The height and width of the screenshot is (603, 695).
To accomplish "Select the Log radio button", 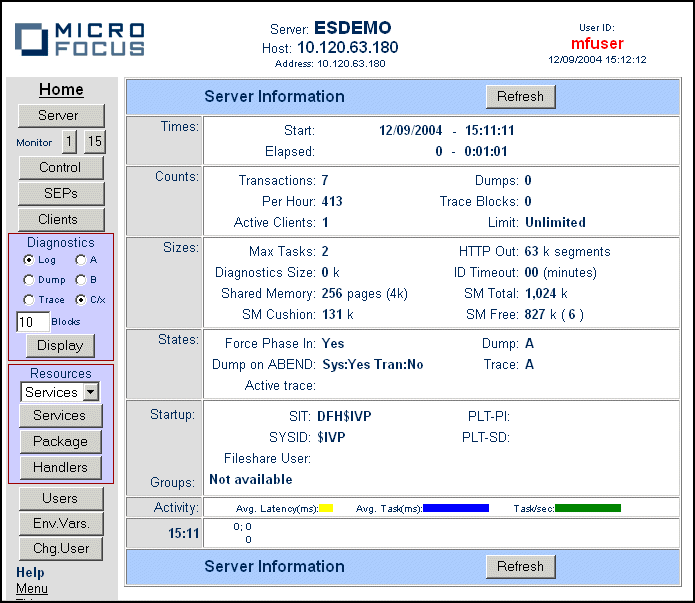I will tap(29, 260).
